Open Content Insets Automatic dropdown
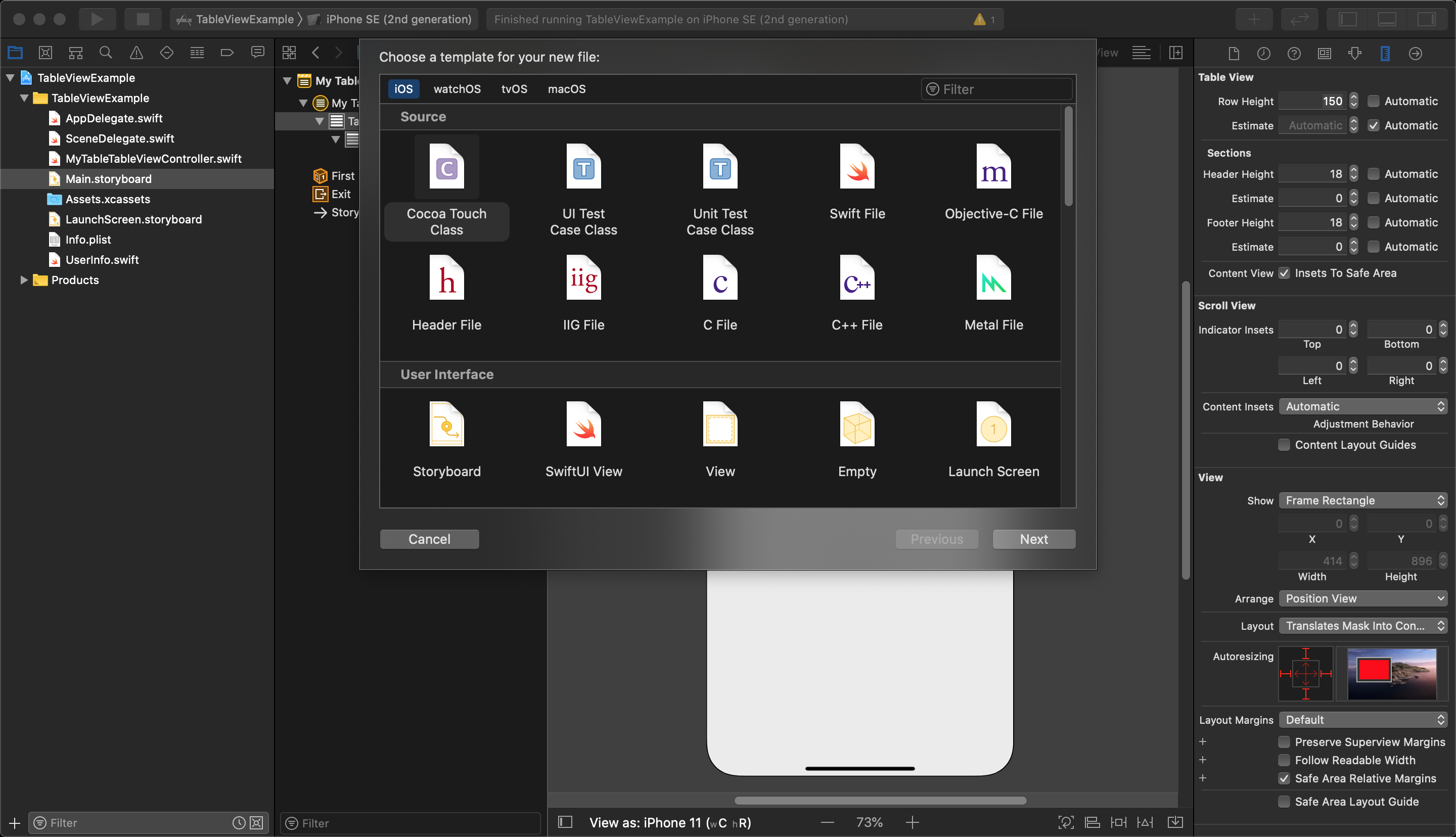Viewport: 1456px width, 837px height. (x=1363, y=406)
